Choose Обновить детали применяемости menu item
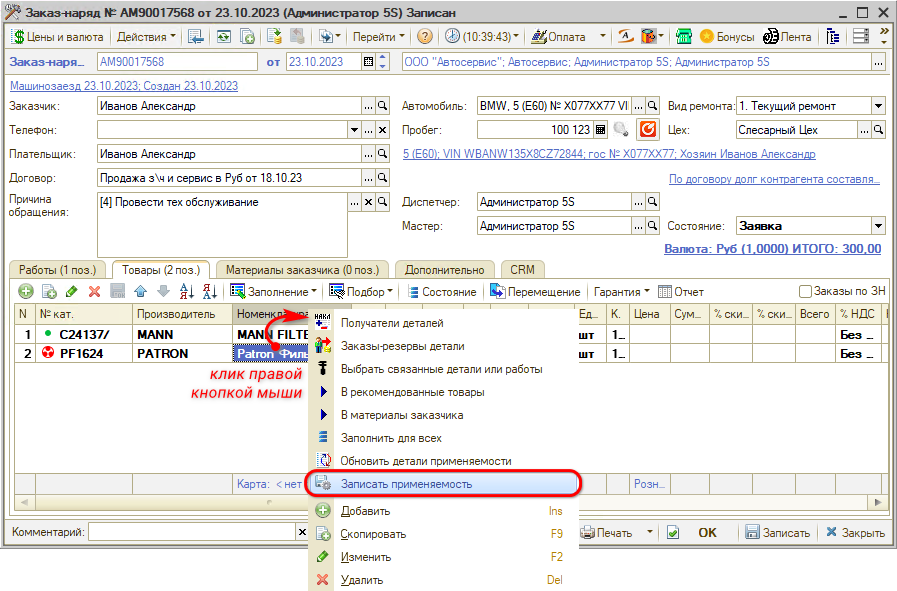 click(443, 461)
